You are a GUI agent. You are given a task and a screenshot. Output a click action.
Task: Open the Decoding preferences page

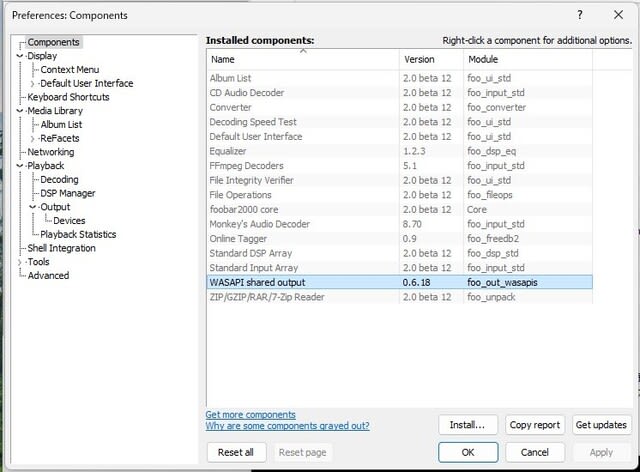59,179
